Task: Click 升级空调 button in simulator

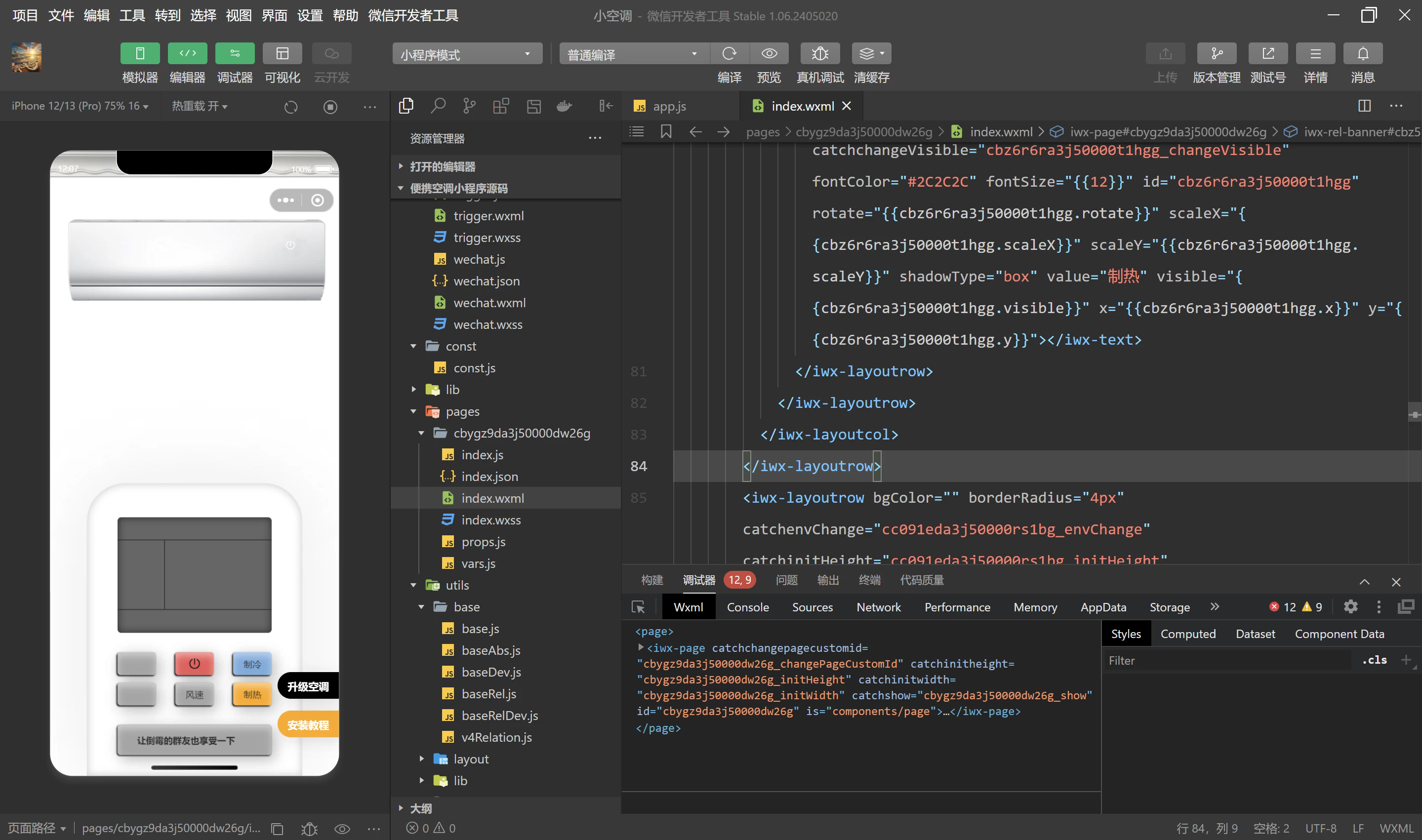Action: coord(307,686)
